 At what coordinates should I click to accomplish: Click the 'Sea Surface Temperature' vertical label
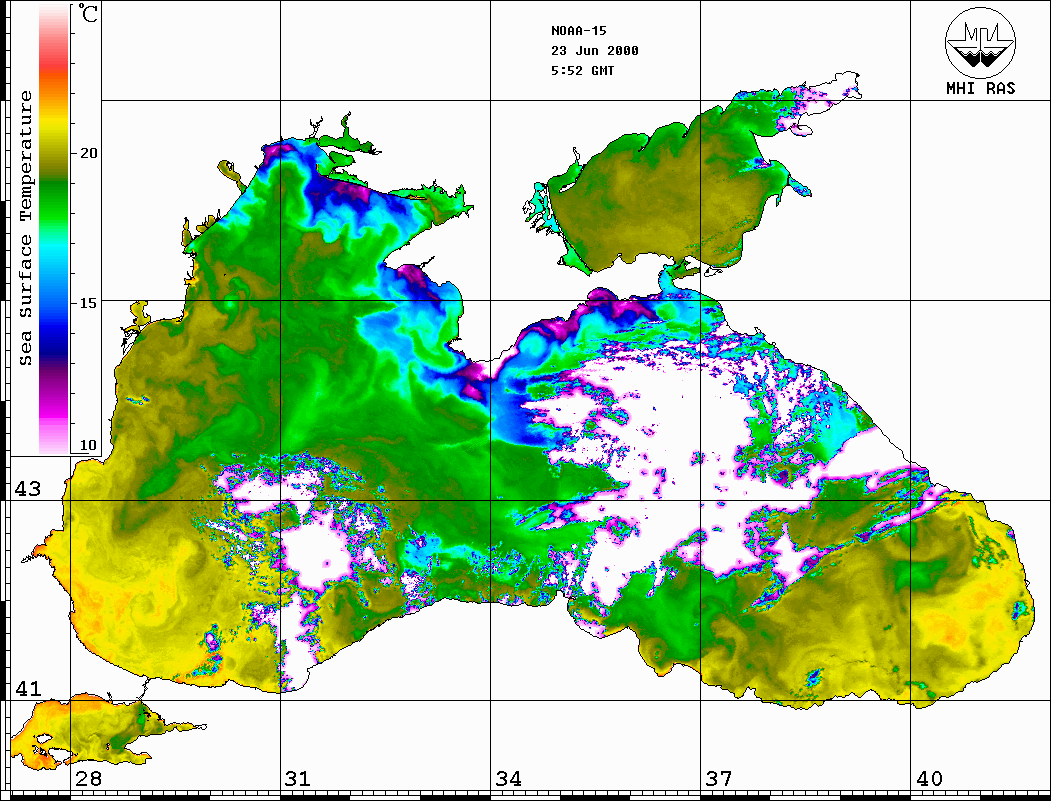click(x=25, y=229)
